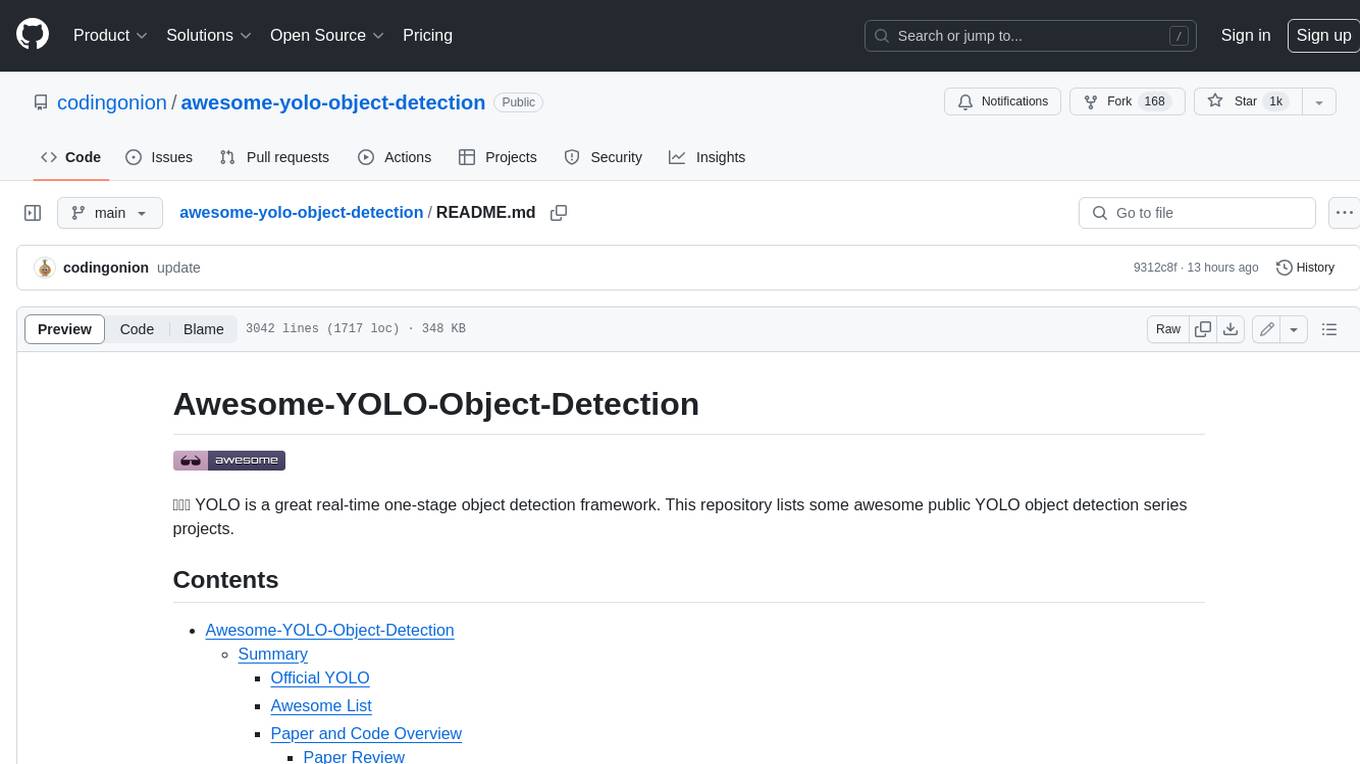Select the Blame view
Screen dimensions: 1360x764
point(203,329)
